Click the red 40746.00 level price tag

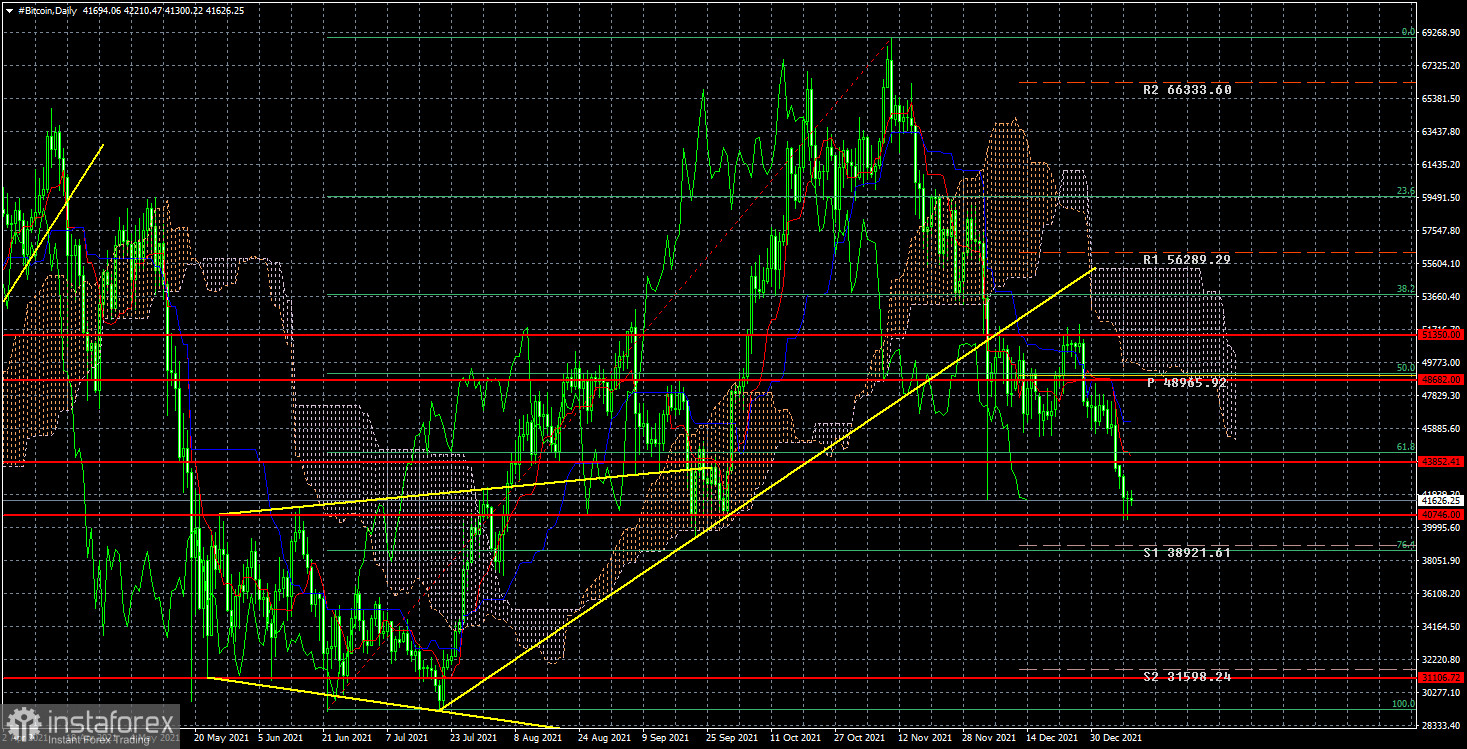pyautogui.click(x=1442, y=515)
